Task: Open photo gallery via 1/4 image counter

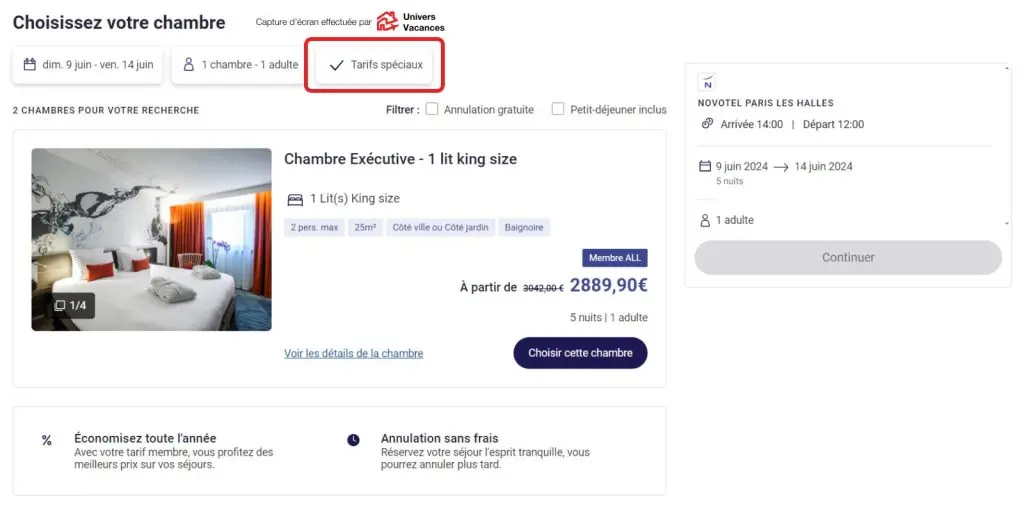Action: click(x=71, y=305)
